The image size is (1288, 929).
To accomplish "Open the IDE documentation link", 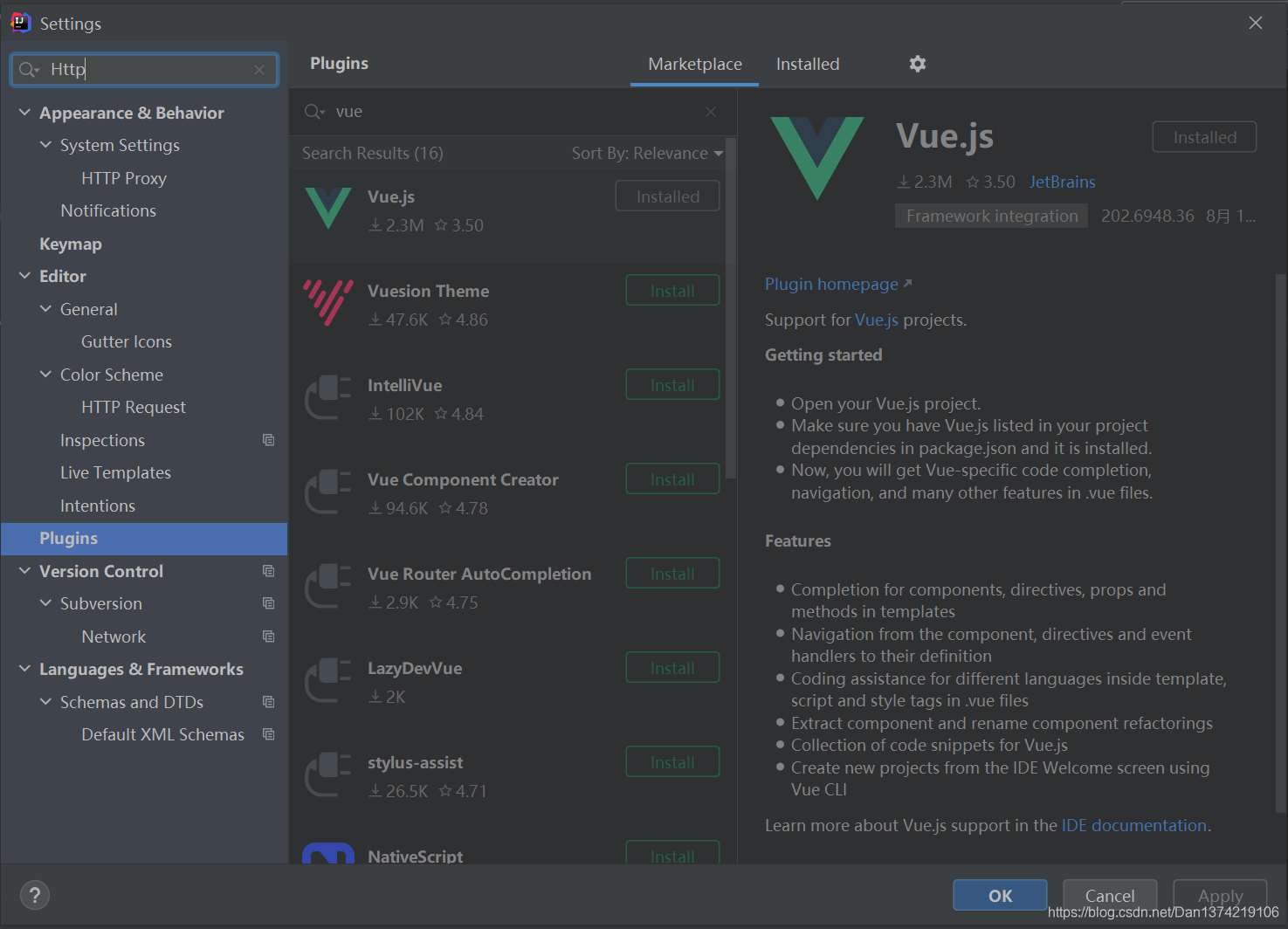I will [1133, 826].
